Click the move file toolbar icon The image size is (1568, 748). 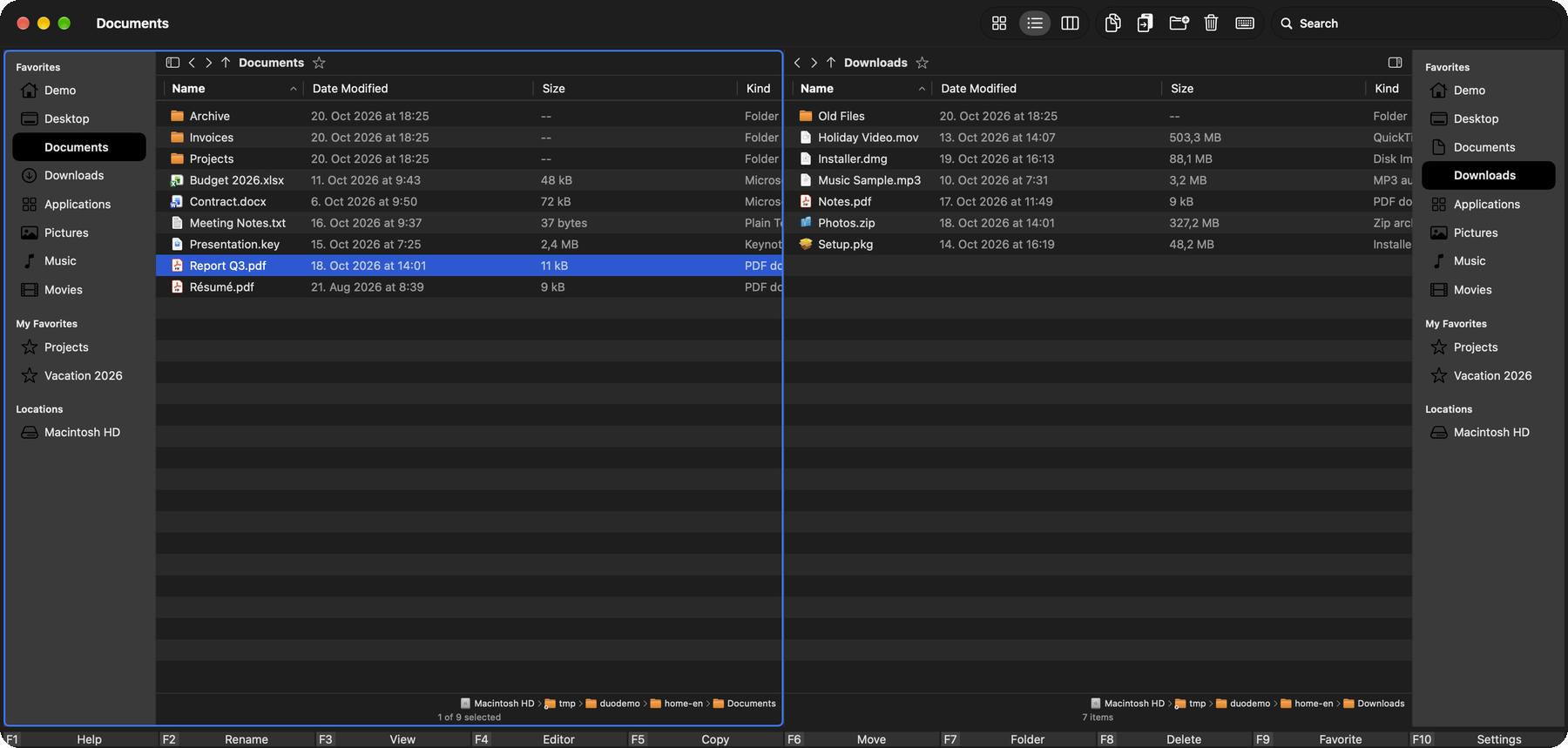click(x=1145, y=24)
